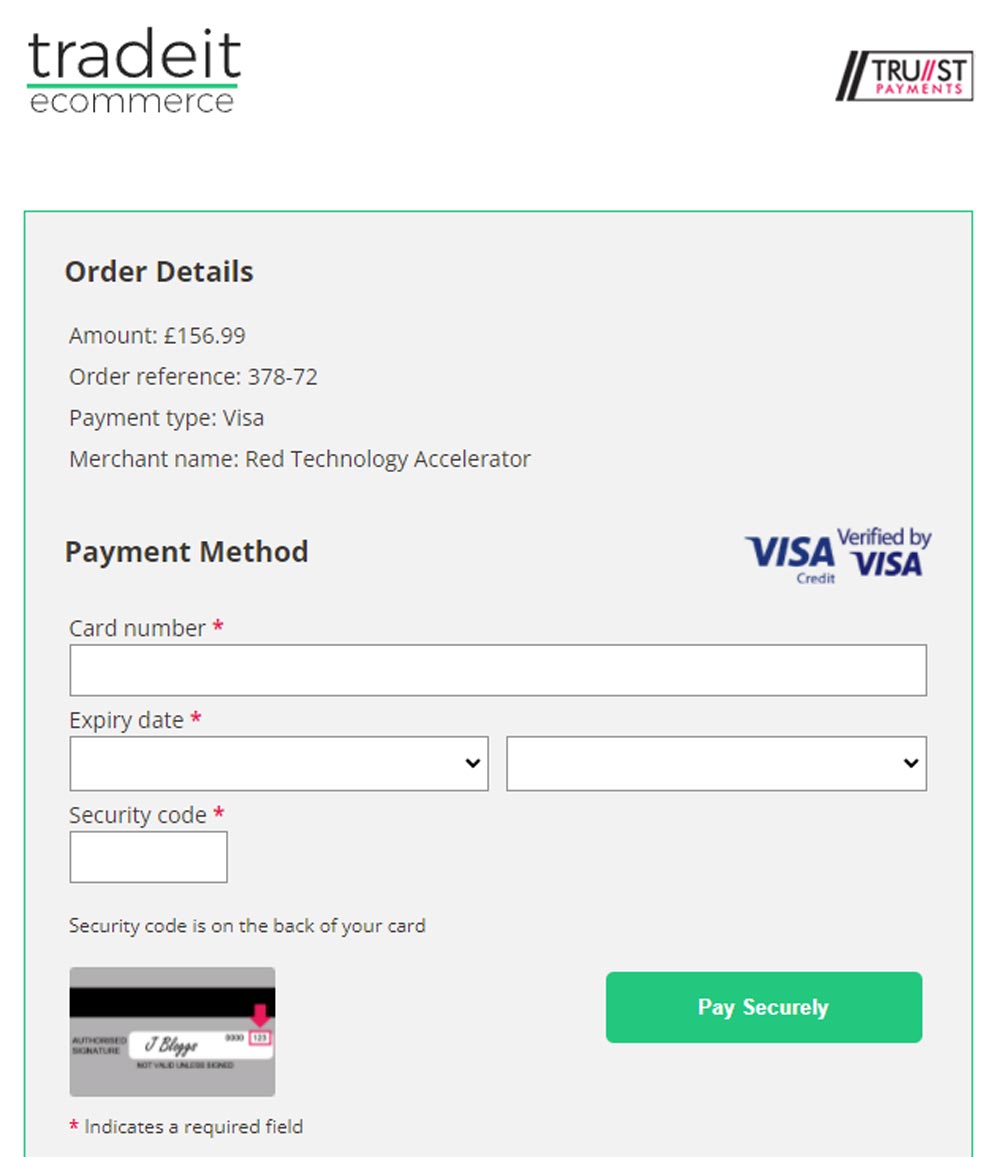Click the Visa Credit logo

coord(790,559)
